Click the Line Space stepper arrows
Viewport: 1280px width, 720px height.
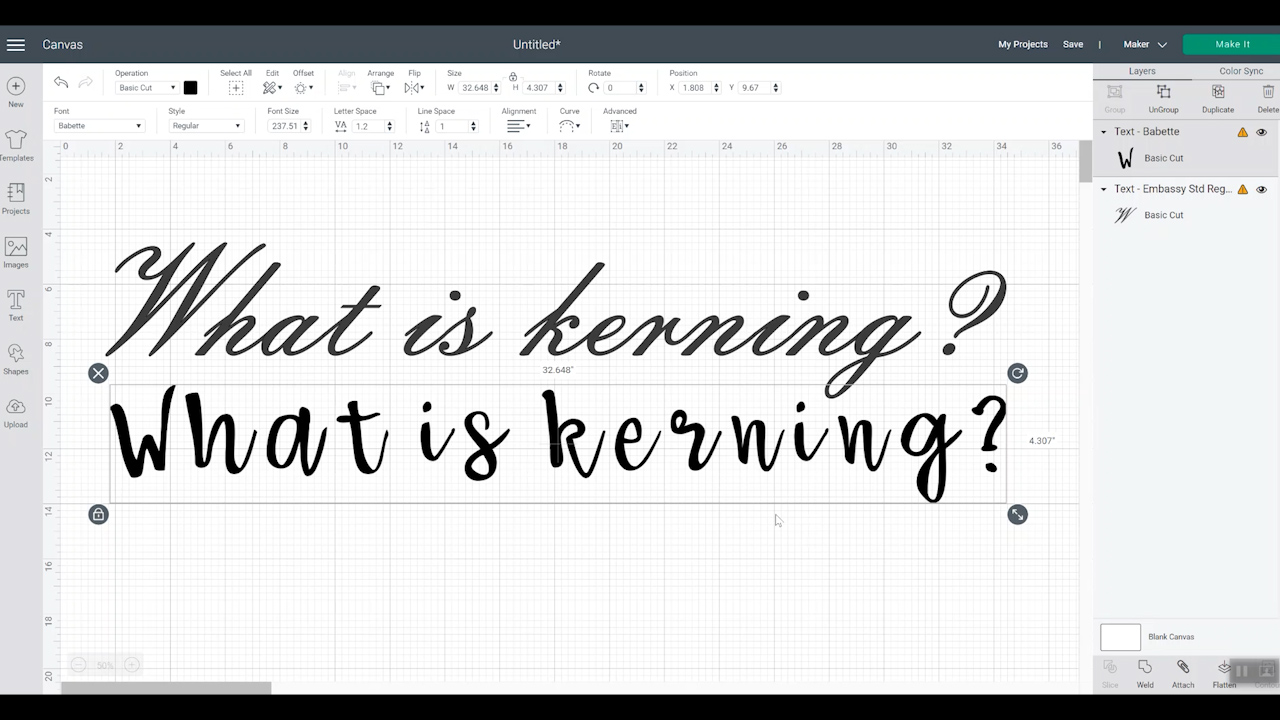(x=473, y=126)
